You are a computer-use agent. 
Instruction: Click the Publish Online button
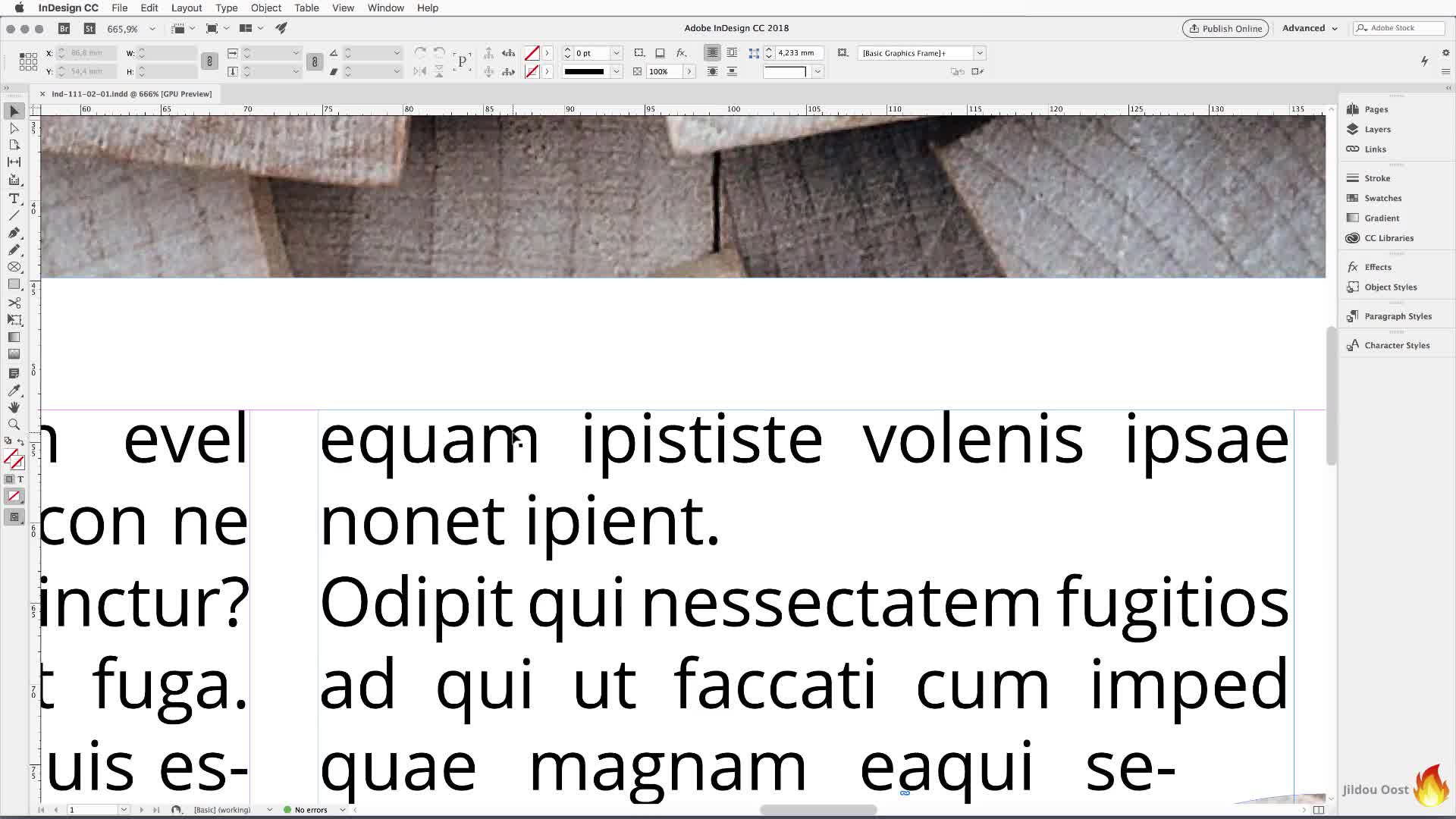[x=1225, y=28]
